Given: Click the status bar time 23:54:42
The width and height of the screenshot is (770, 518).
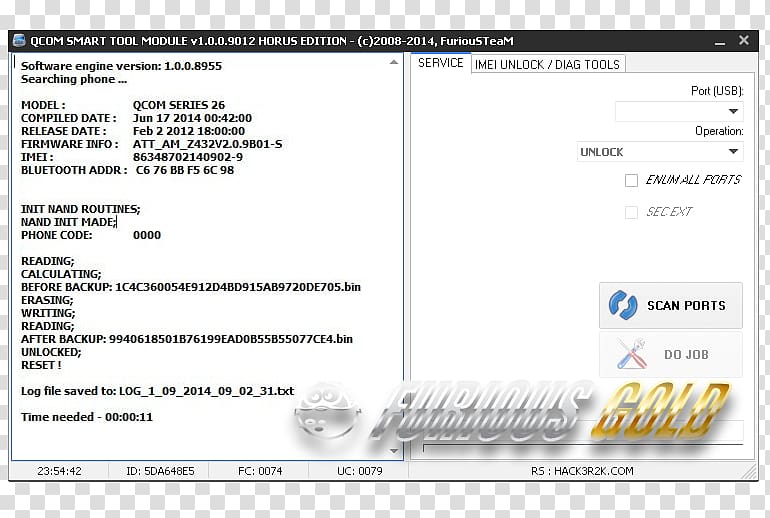Looking at the screenshot, I should pos(59,471).
